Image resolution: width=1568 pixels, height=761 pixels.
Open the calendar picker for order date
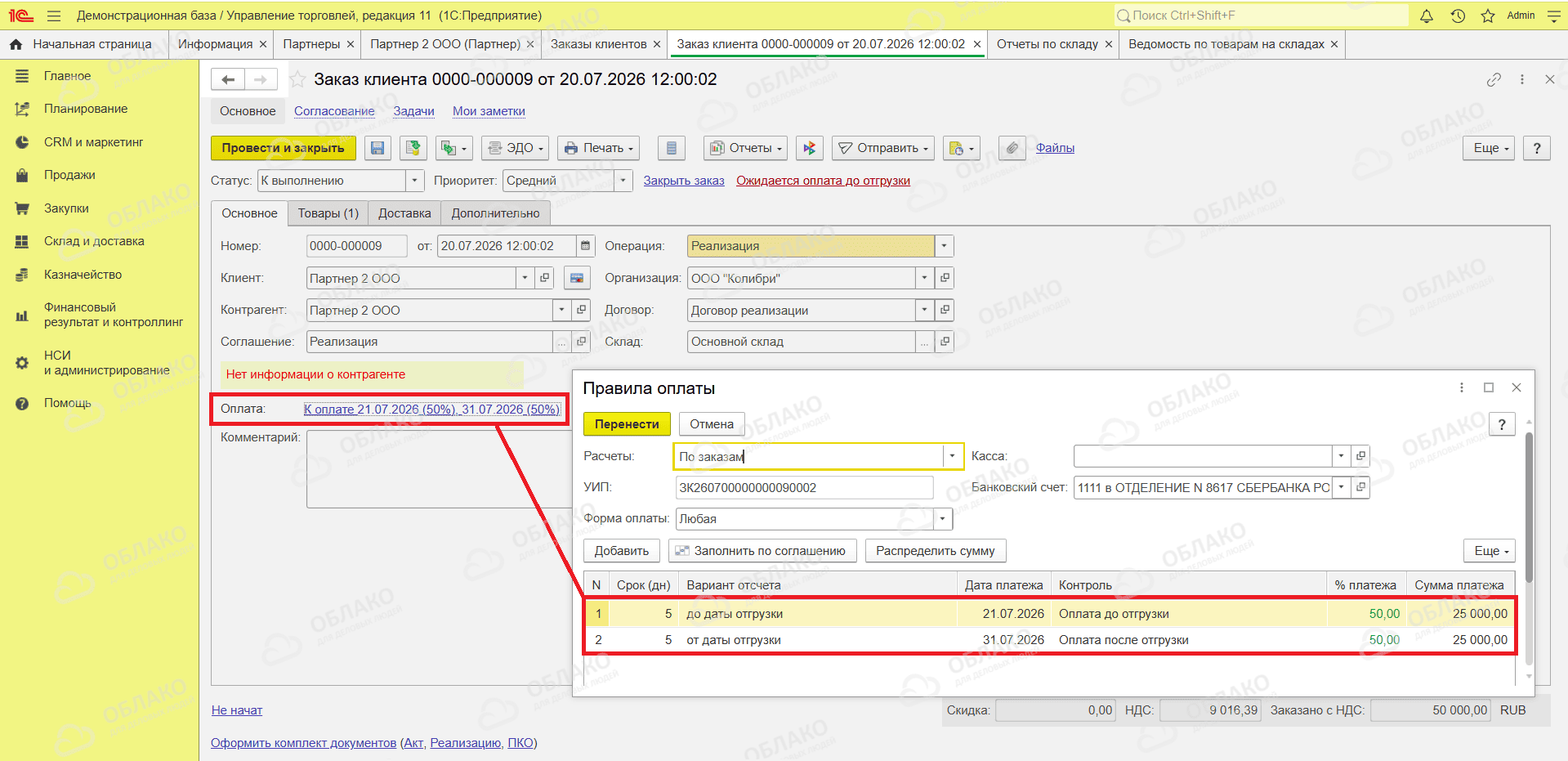point(585,246)
